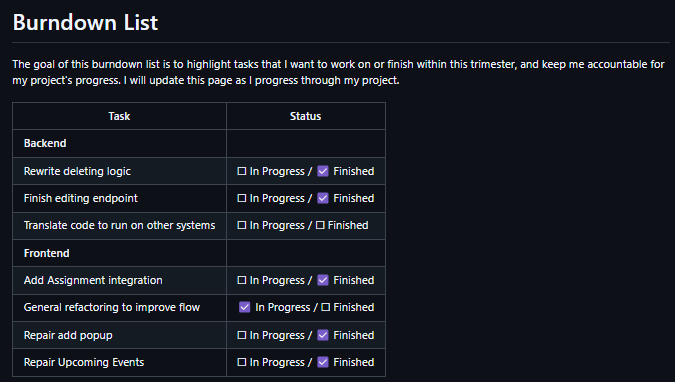The image size is (675, 382).
Task: Uncheck In Progress for General refactoring row
Action: point(245,307)
